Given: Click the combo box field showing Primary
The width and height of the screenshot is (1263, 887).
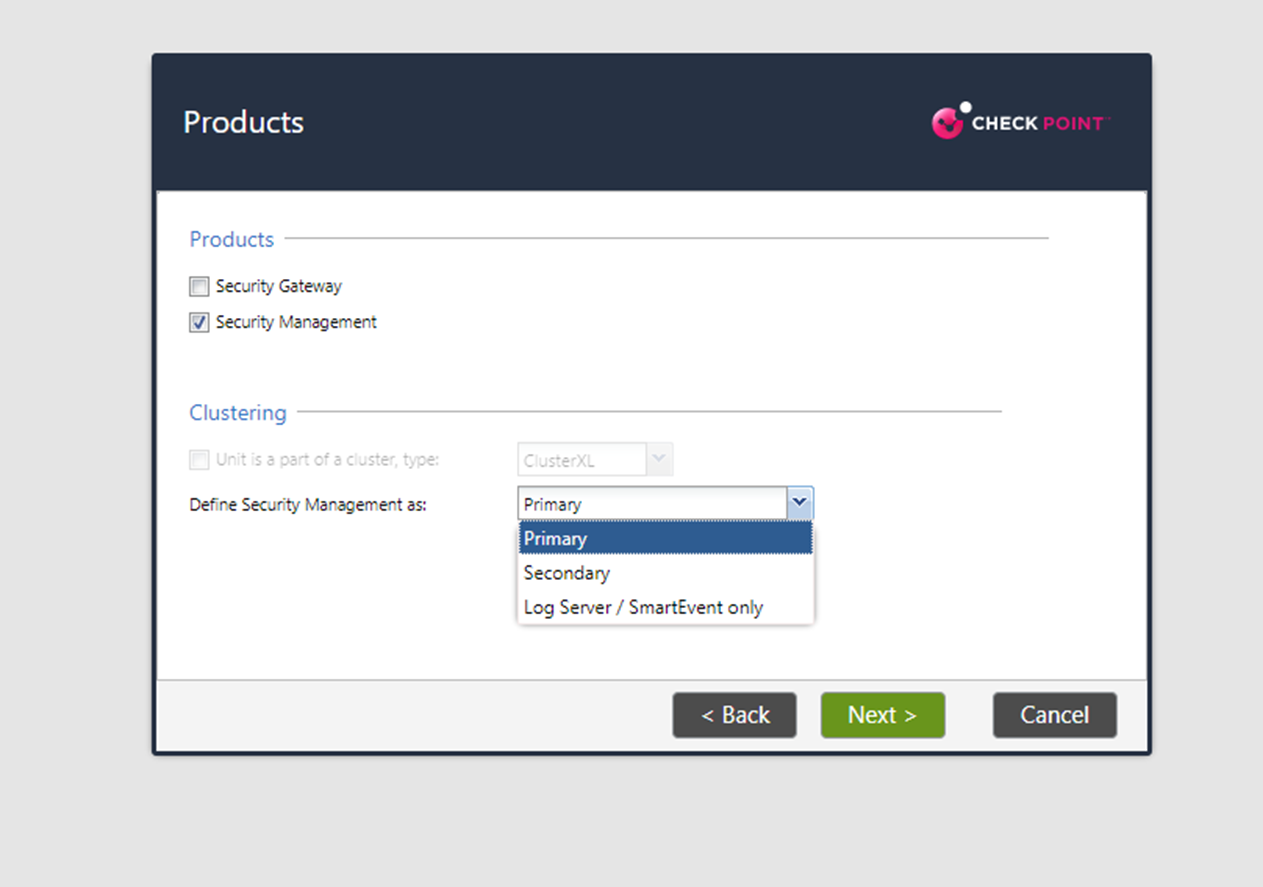Looking at the screenshot, I should point(652,504).
